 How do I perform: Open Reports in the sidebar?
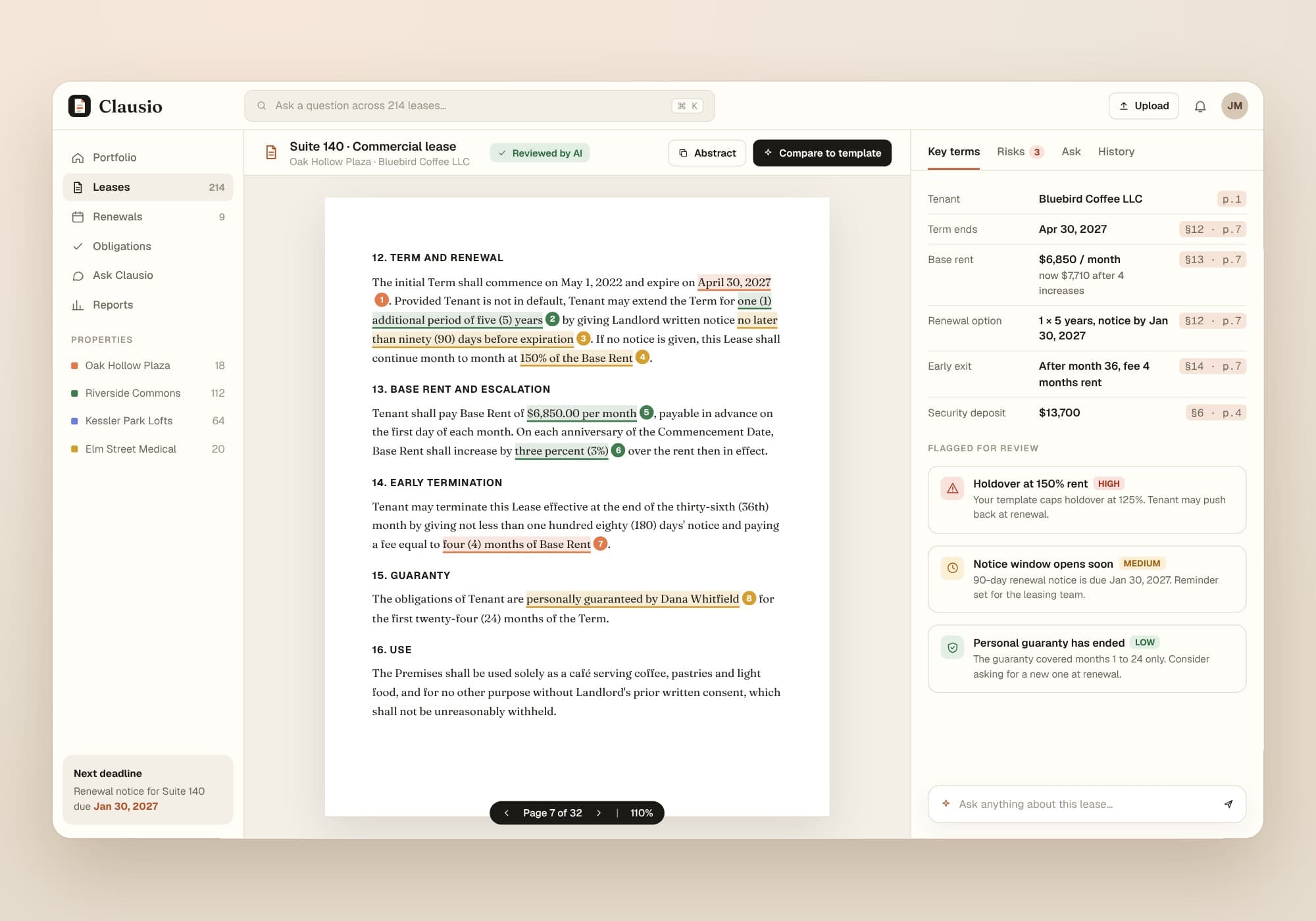click(148, 305)
